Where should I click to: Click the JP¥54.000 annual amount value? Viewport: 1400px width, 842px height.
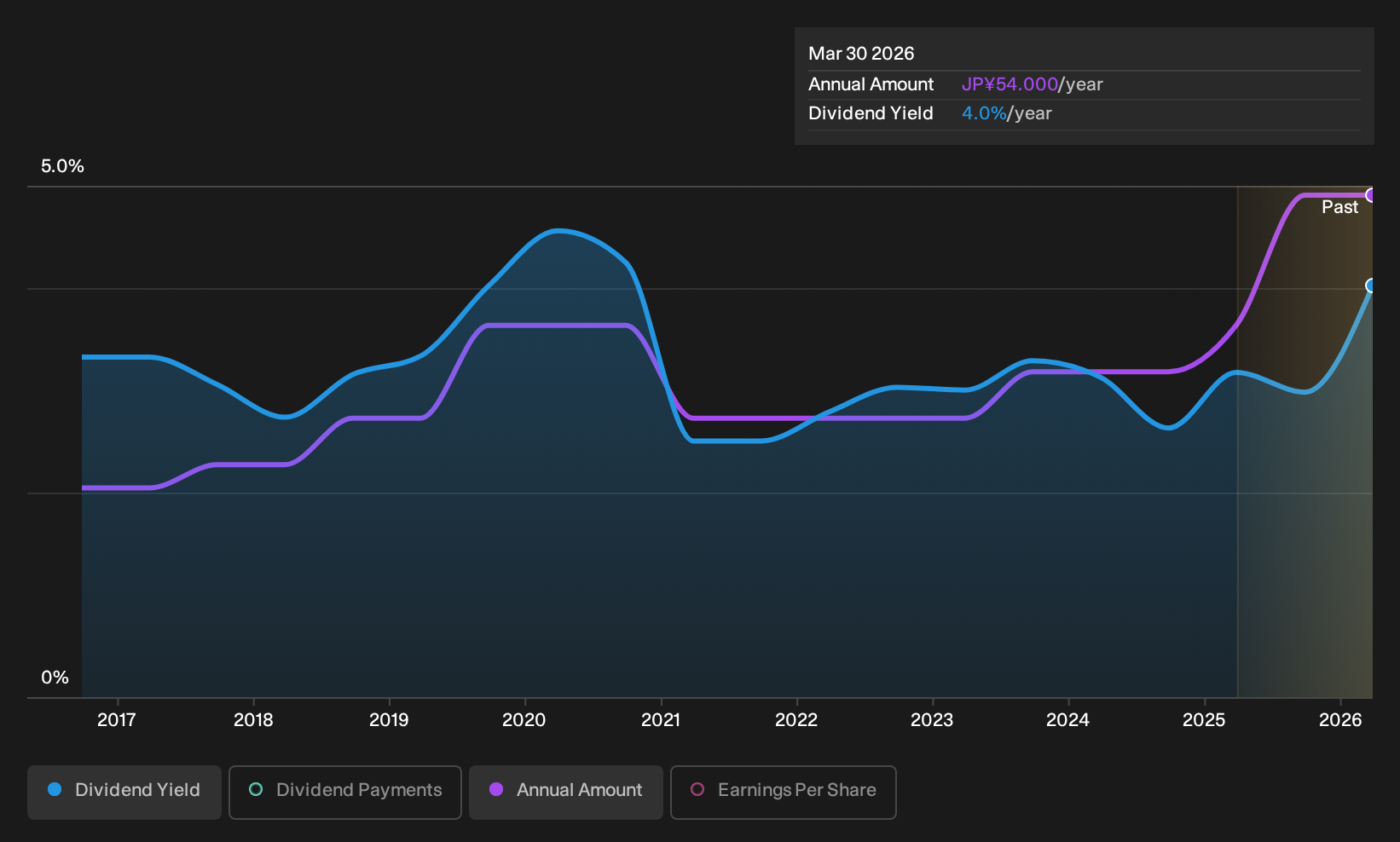(1010, 84)
